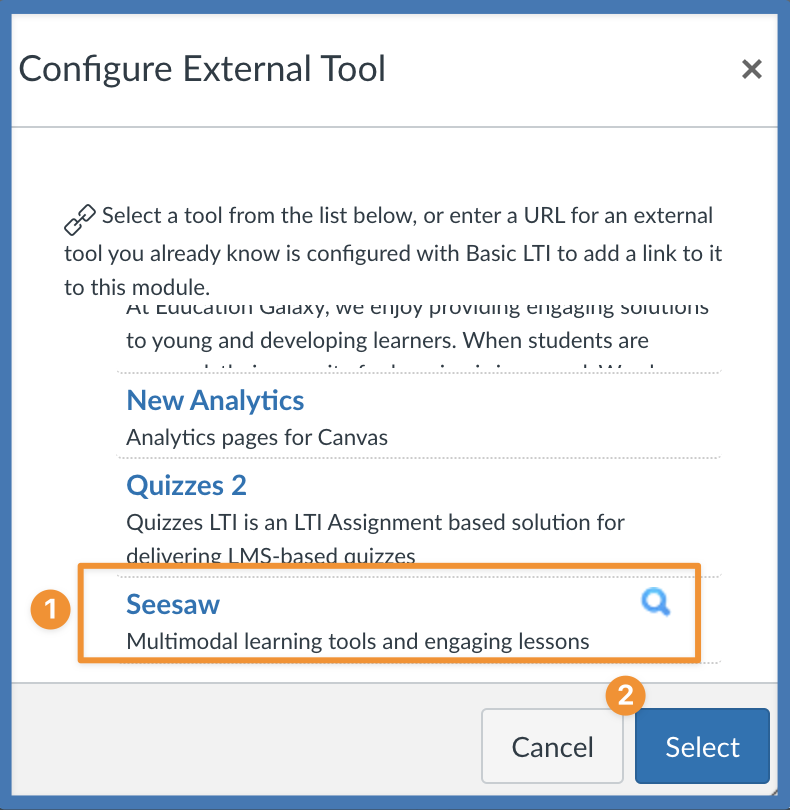790x810 pixels.
Task: Click the "When students are" text line
Action: point(387,340)
